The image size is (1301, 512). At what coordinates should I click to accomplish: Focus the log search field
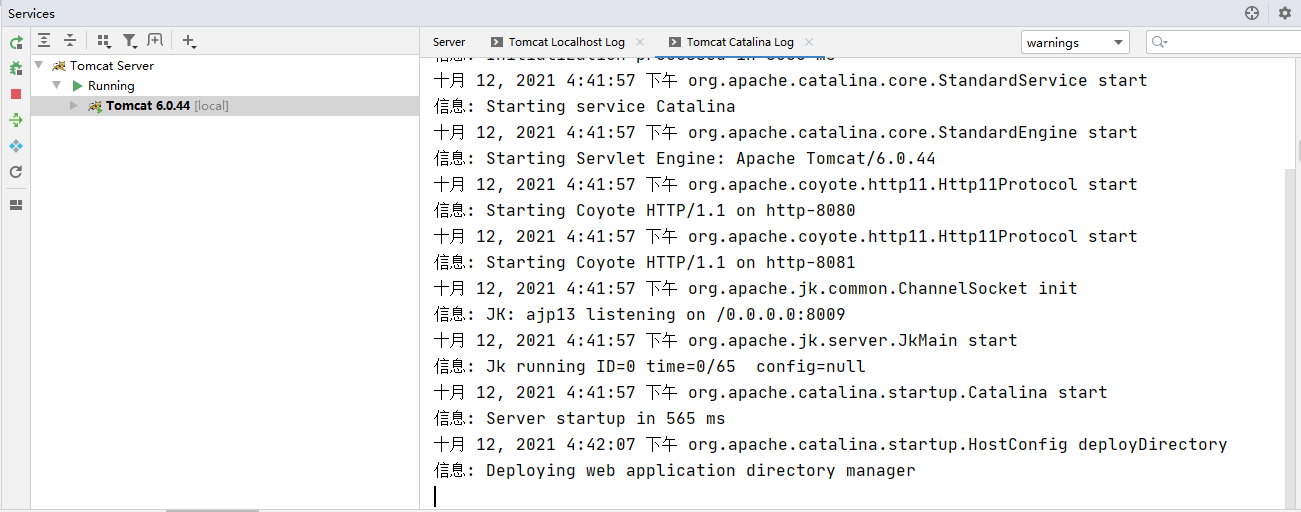[1223, 42]
